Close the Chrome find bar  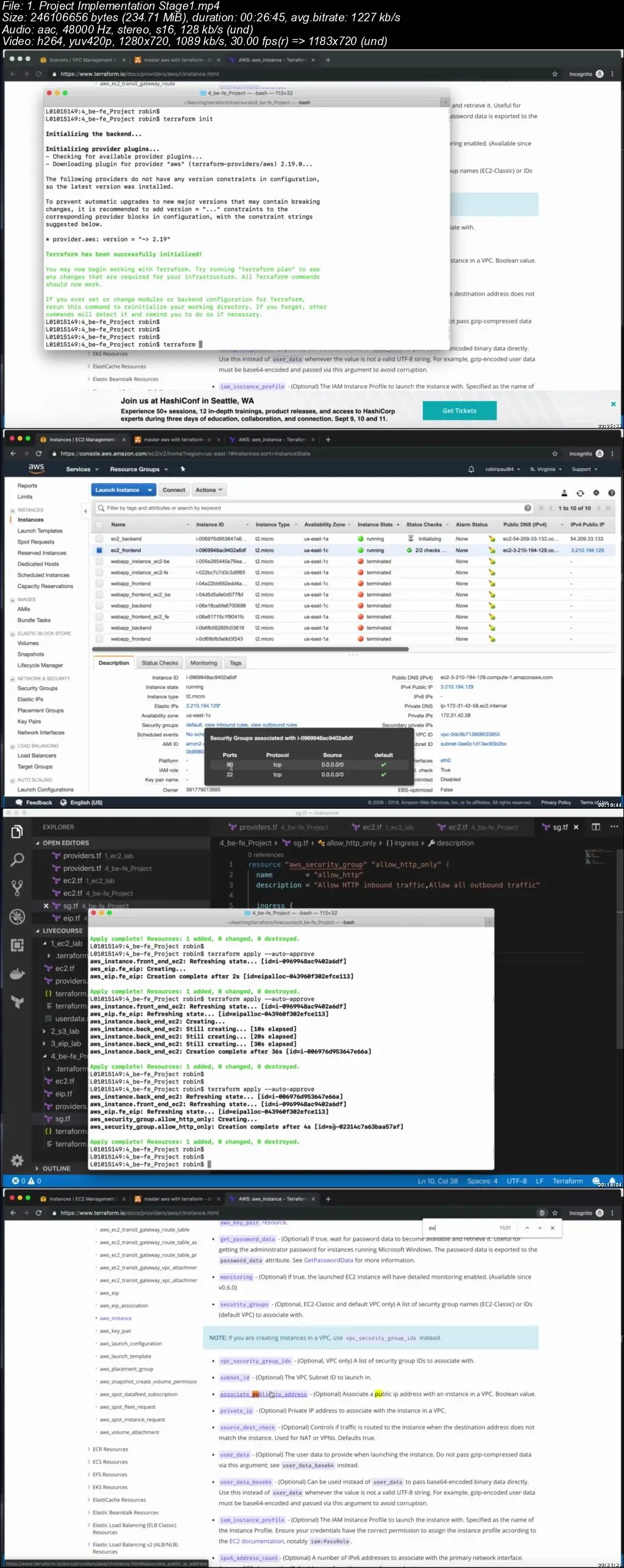[553, 1228]
